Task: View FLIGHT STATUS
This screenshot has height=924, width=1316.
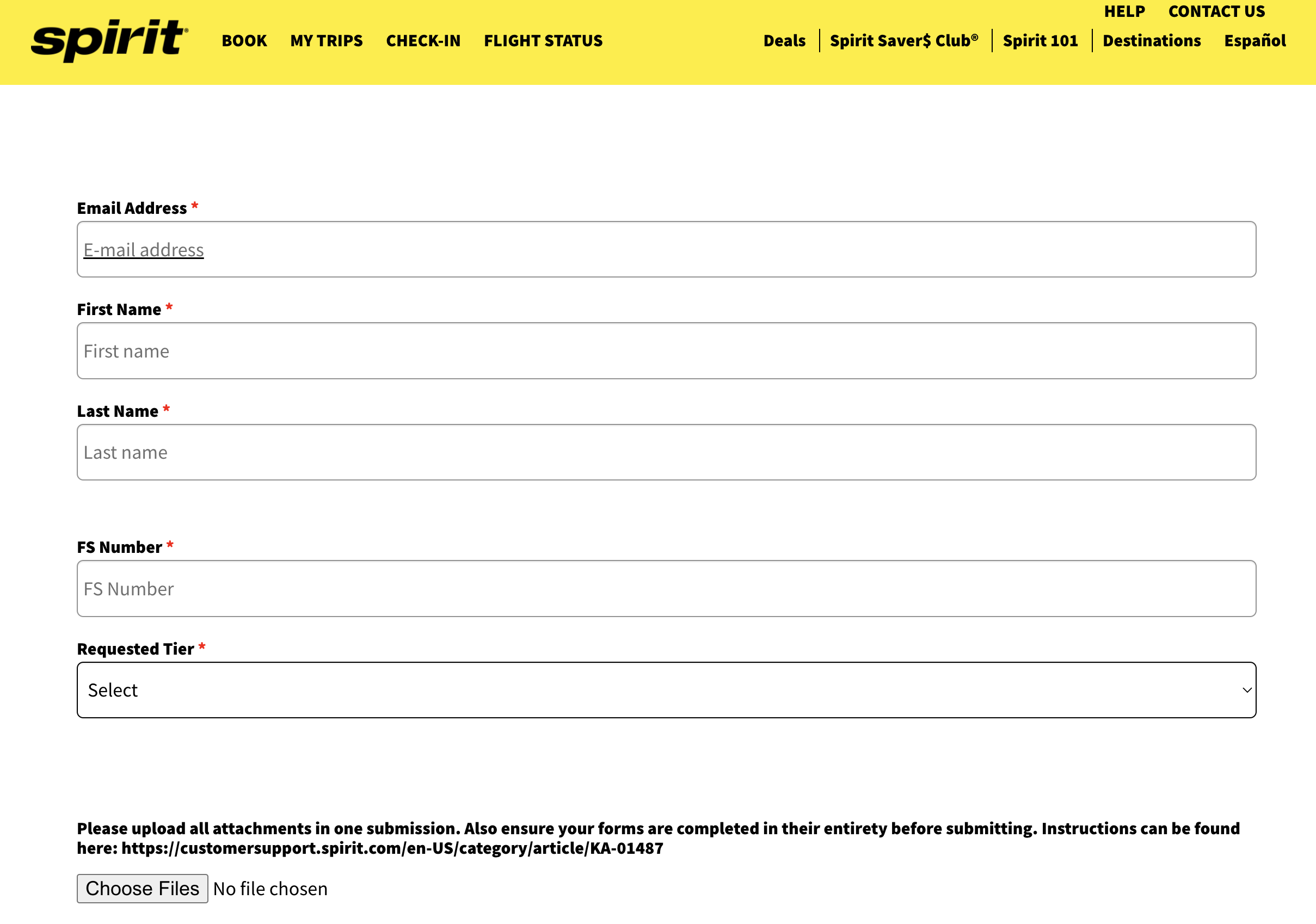Action: 543,41
